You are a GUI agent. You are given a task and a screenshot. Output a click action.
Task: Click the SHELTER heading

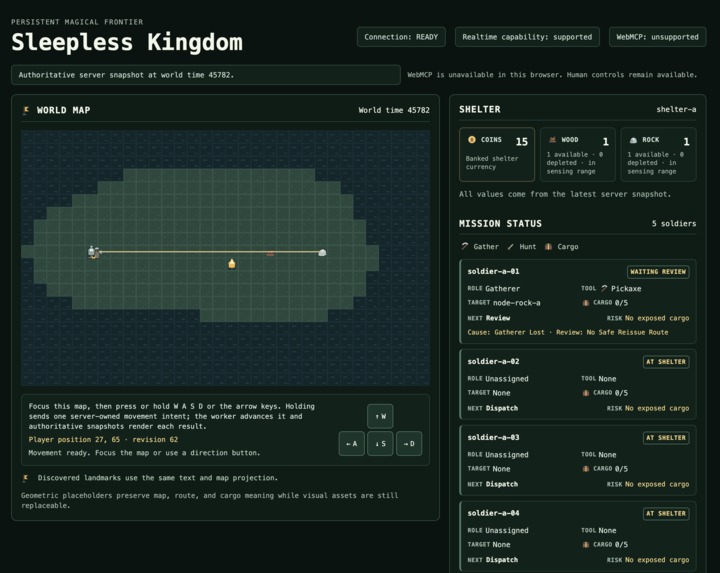tap(480, 109)
